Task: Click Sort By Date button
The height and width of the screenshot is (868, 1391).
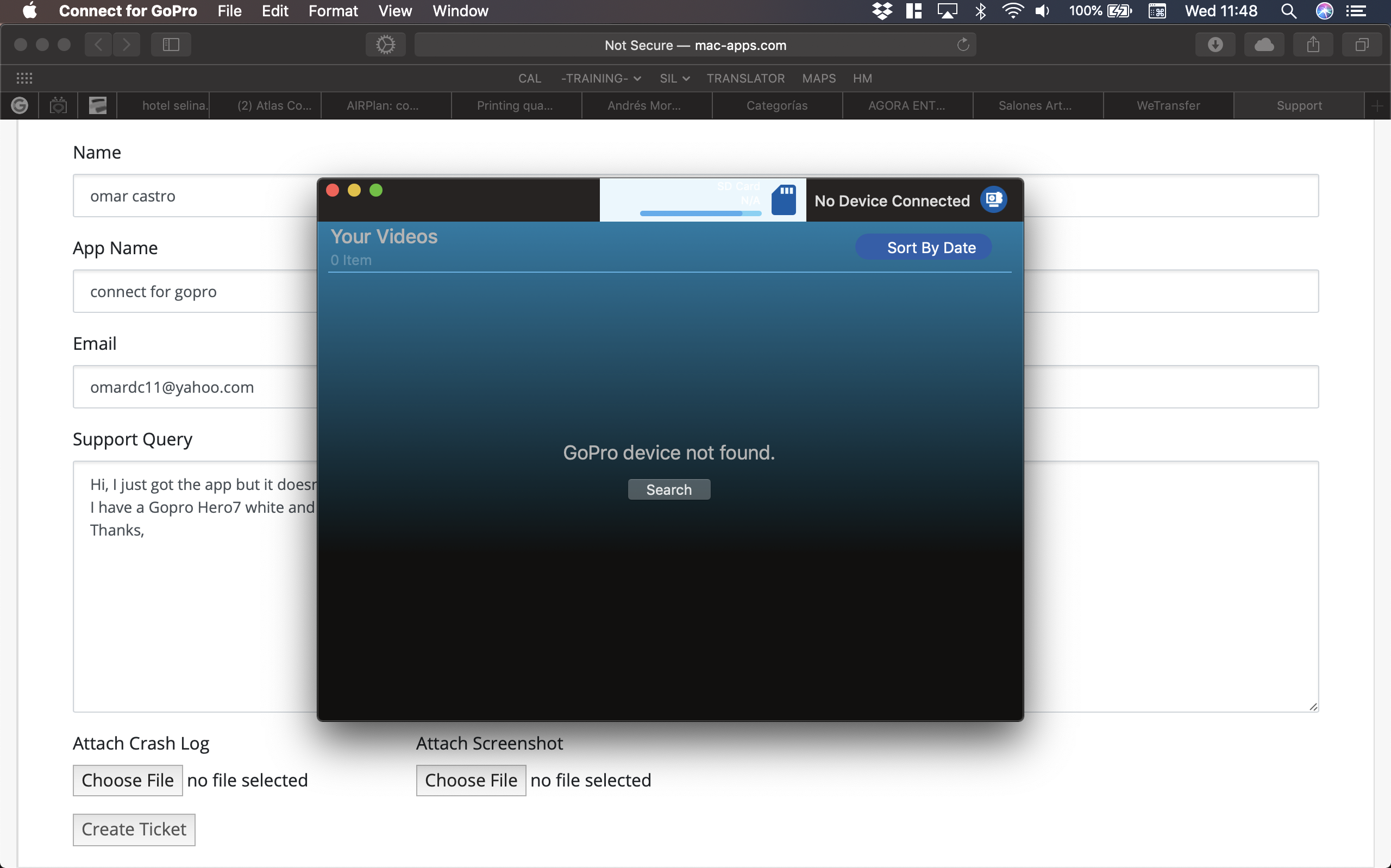Action: click(923, 248)
